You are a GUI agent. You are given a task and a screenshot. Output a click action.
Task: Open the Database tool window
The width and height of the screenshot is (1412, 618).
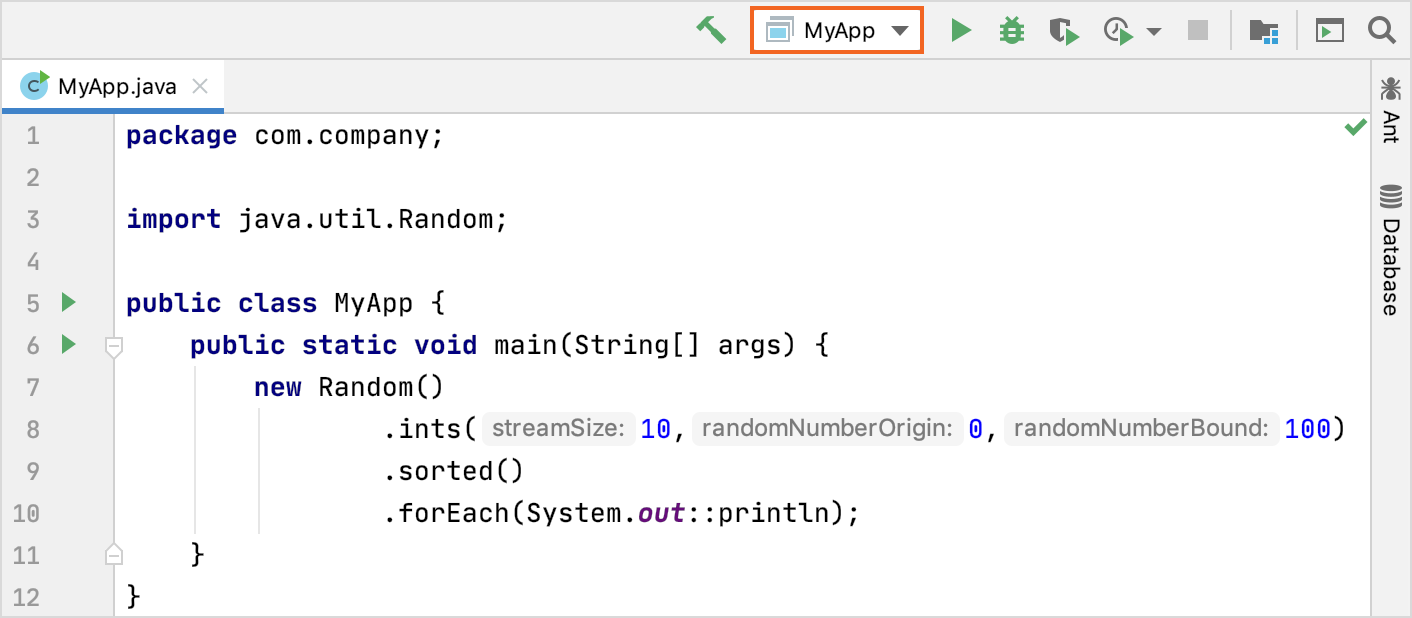point(1390,250)
